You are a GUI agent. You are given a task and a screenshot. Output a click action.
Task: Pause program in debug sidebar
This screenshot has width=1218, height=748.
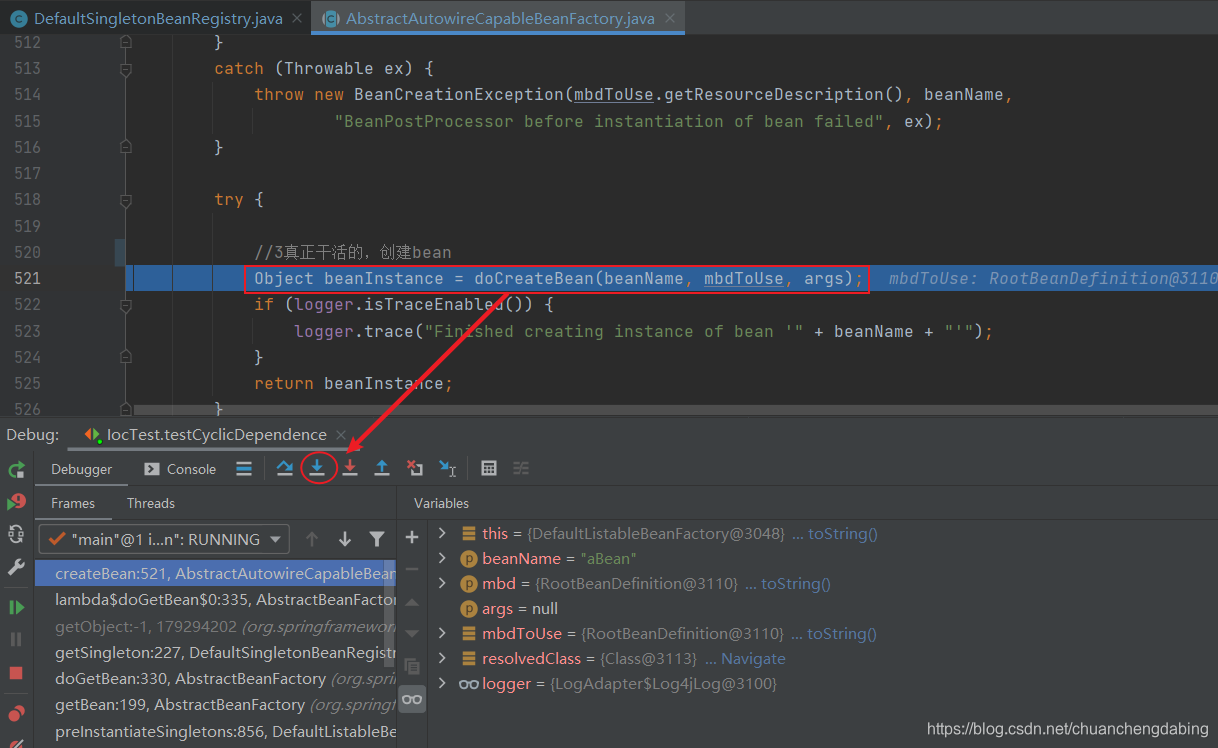pyautogui.click(x=16, y=639)
